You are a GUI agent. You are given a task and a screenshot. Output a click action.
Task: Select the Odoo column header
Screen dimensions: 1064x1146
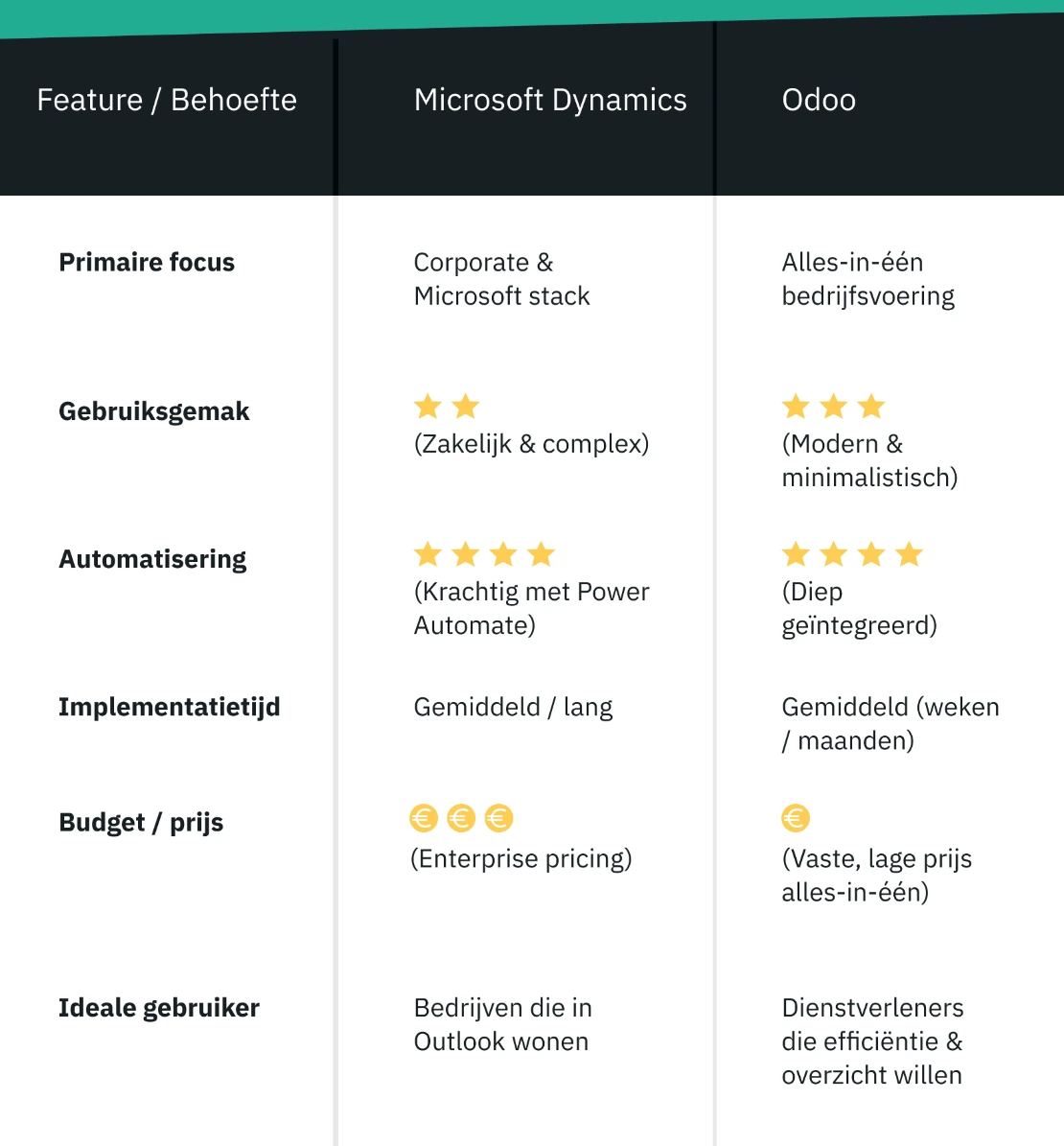(819, 100)
